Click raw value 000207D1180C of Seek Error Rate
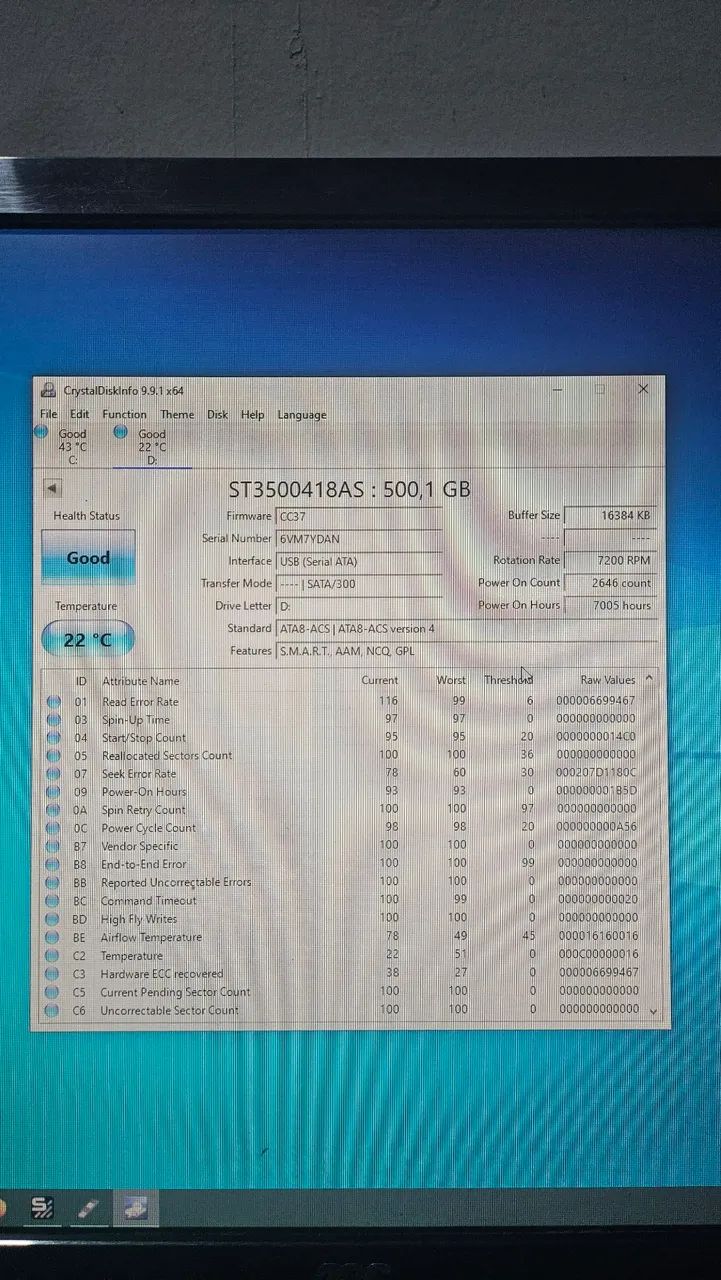Viewport: 721px width, 1280px height. pos(596,773)
